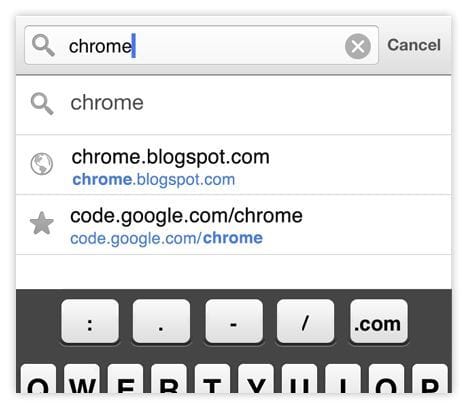Tap the magnifier icon beside chrome suggestion
This screenshot has height=409, width=466.
pyautogui.click(x=42, y=104)
